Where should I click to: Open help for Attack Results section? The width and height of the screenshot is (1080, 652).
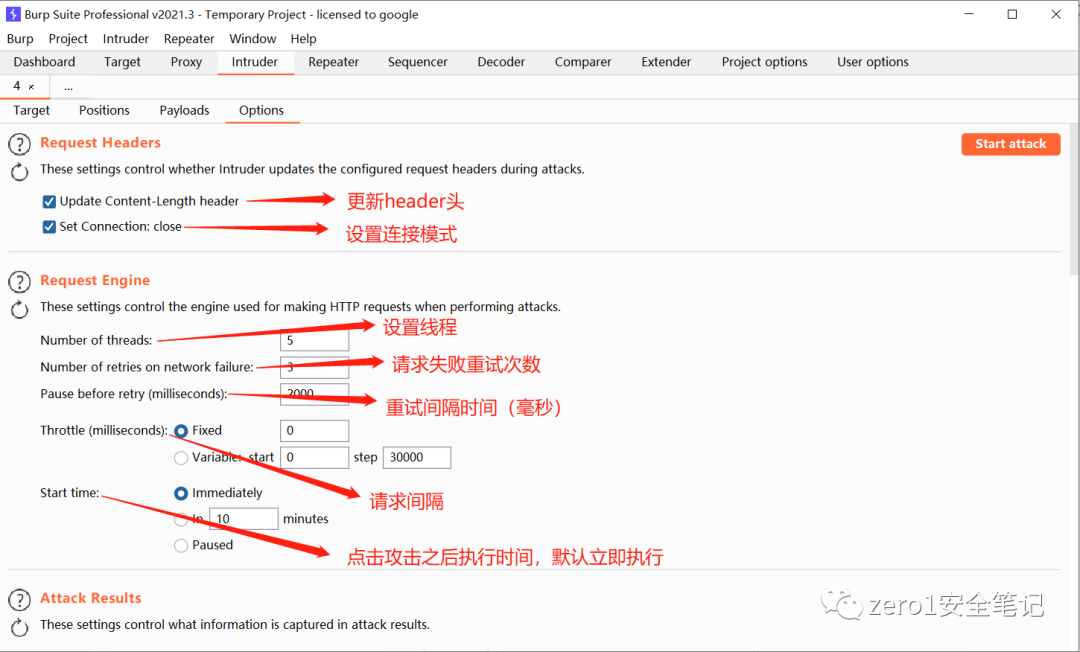[x=19, y=600]
